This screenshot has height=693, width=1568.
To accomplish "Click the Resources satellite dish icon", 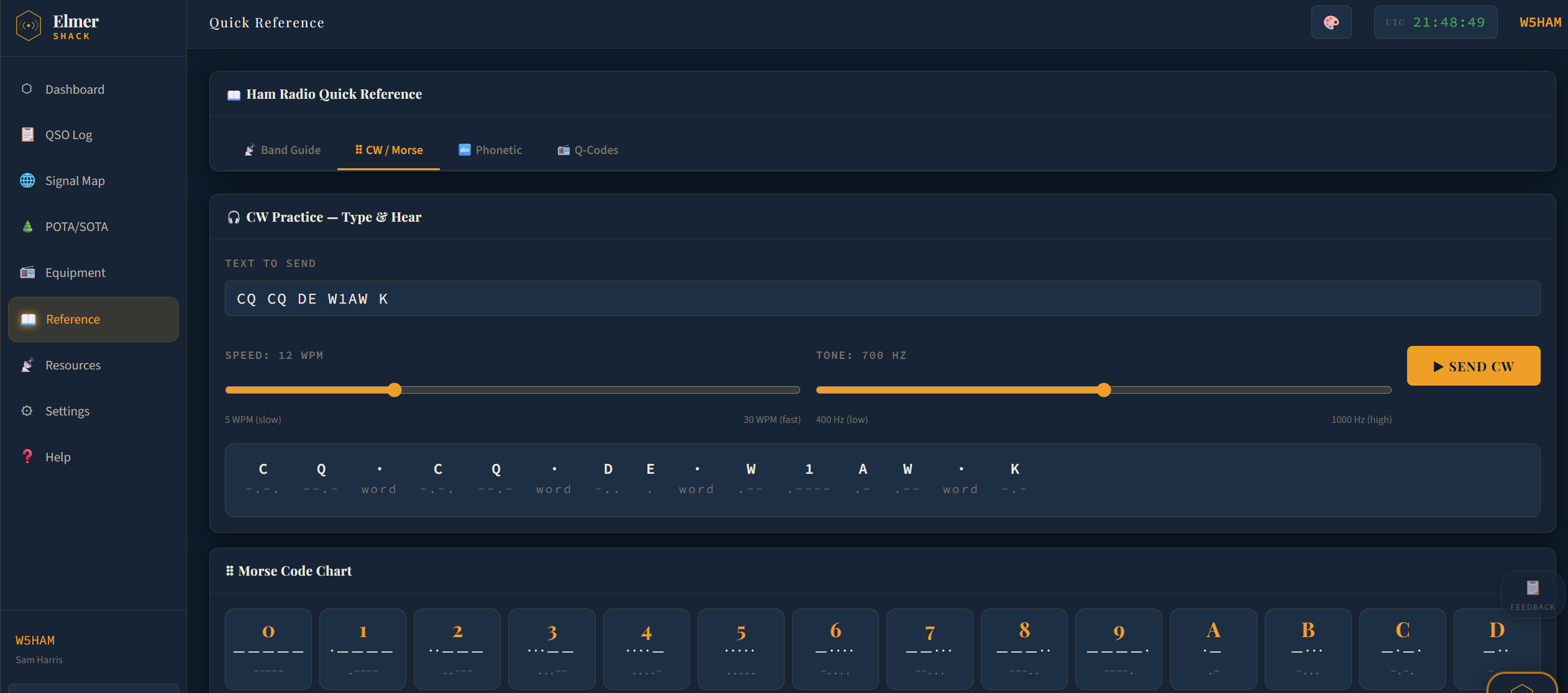I will (x=27, y=365).
